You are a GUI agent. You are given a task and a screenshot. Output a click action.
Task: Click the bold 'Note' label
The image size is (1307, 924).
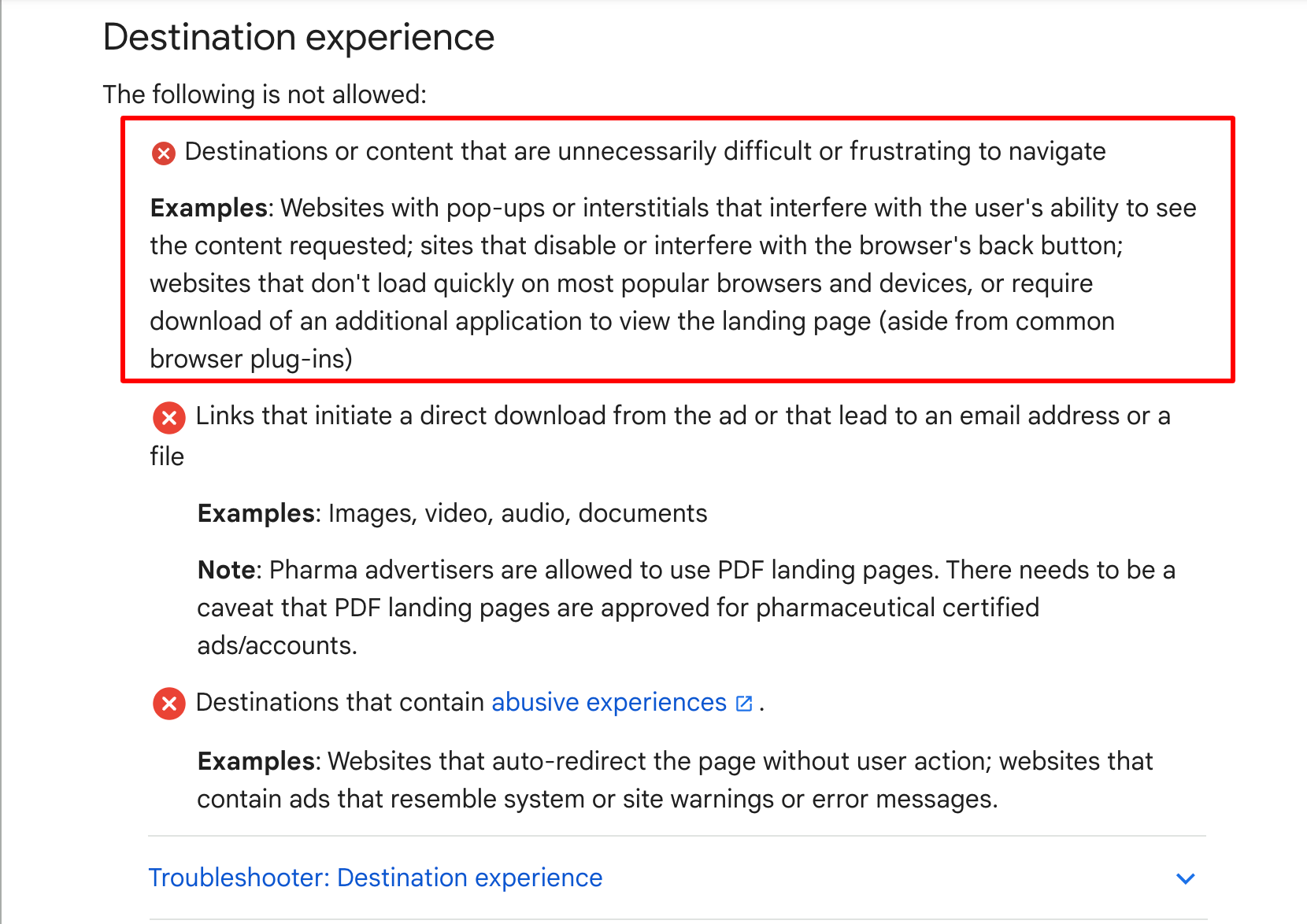click(x=226, y=570)
